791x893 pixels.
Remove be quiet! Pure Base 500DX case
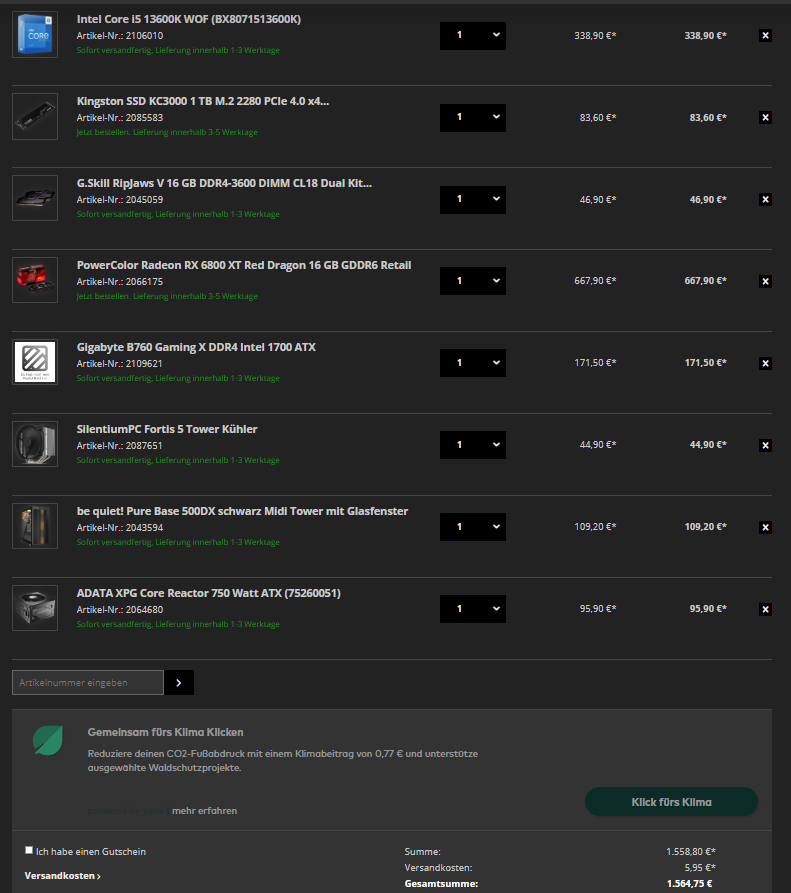(765, 527)
